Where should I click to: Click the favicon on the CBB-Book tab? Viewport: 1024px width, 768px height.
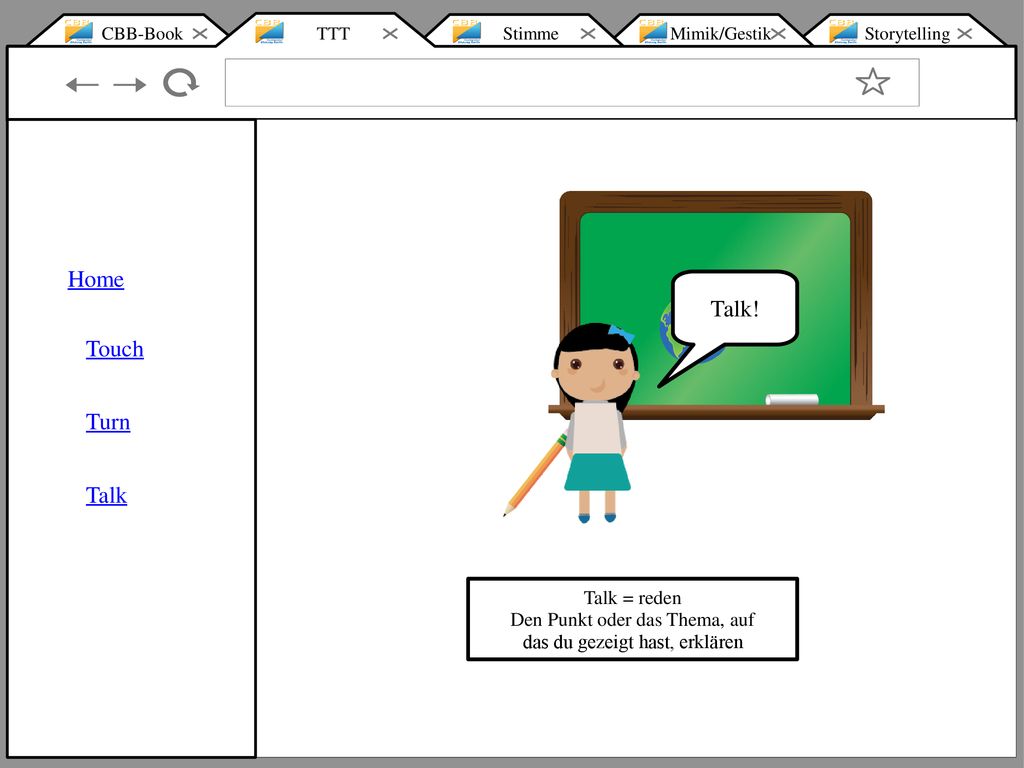(78, 31)
